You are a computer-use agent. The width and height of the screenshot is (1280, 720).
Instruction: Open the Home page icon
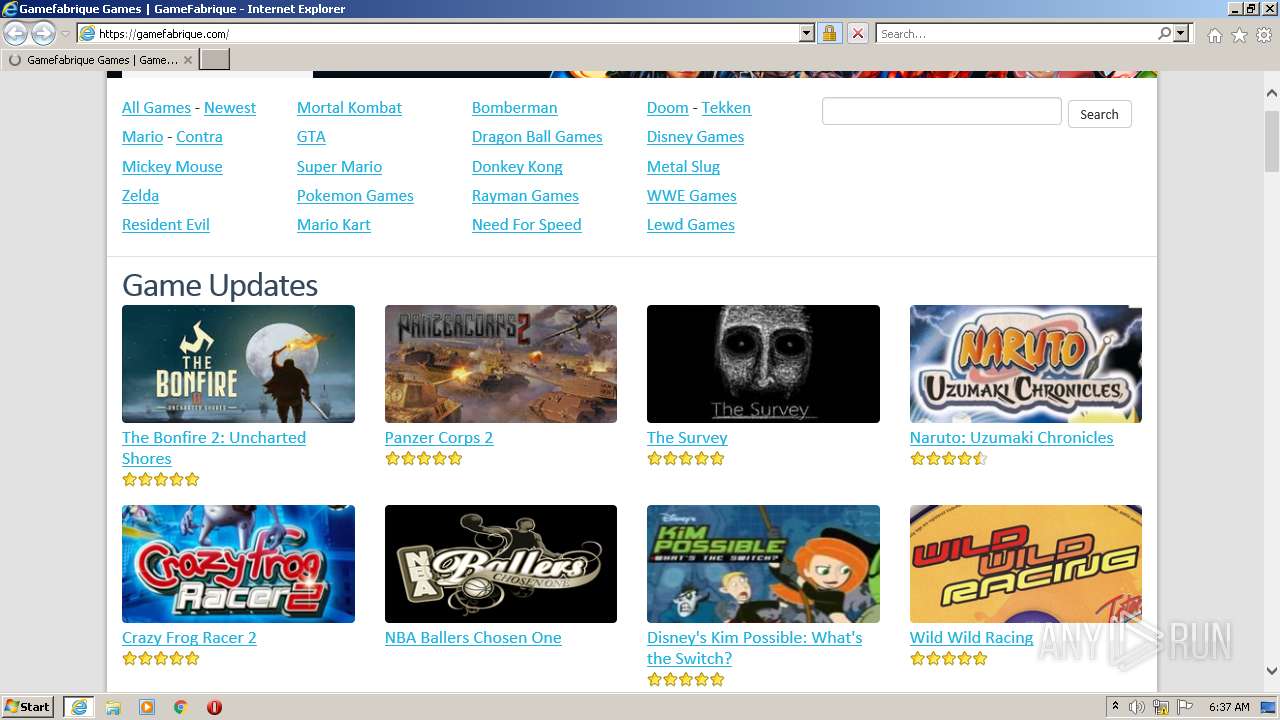pos(1214,35)
